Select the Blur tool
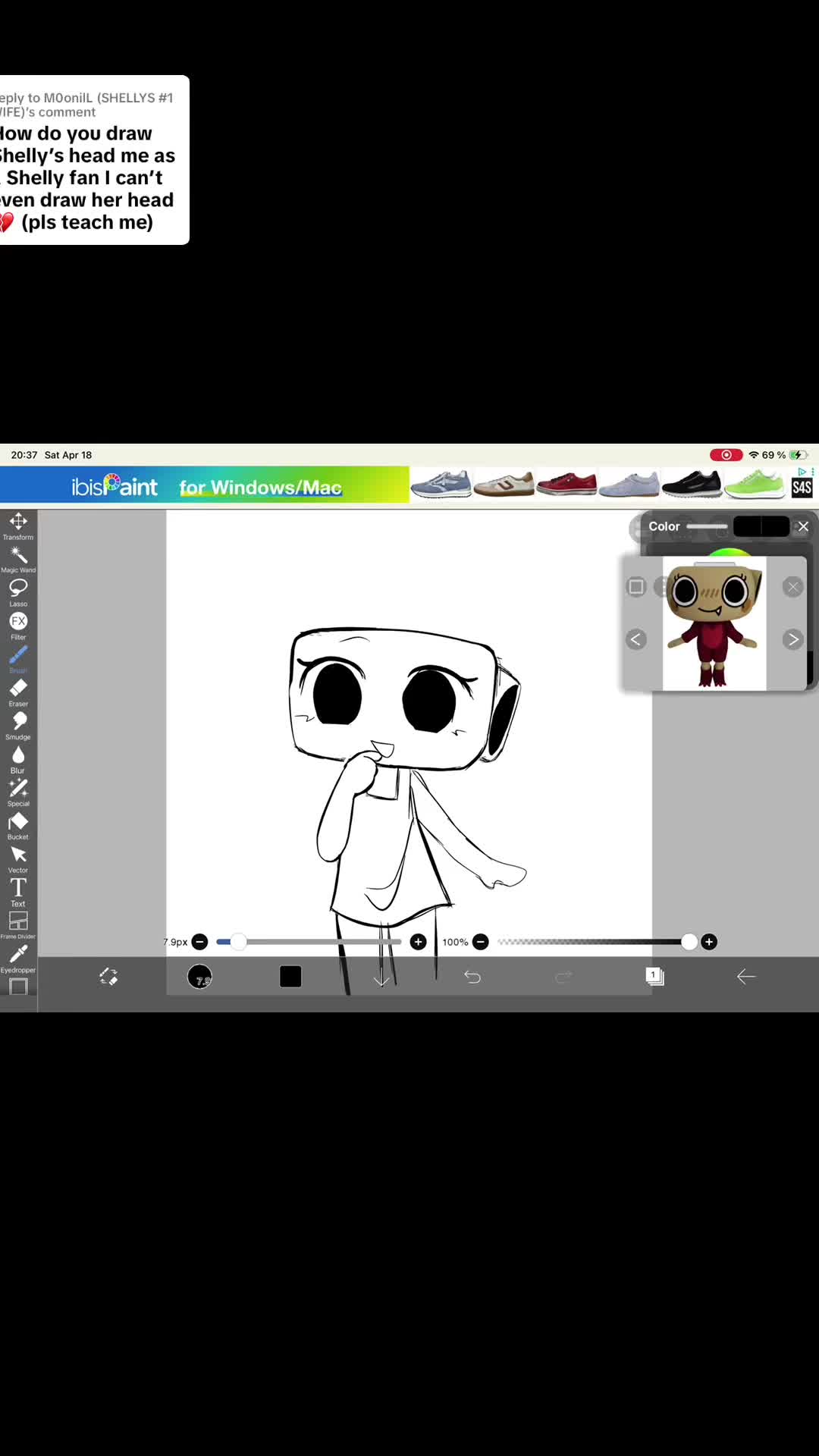 (18, 759)
